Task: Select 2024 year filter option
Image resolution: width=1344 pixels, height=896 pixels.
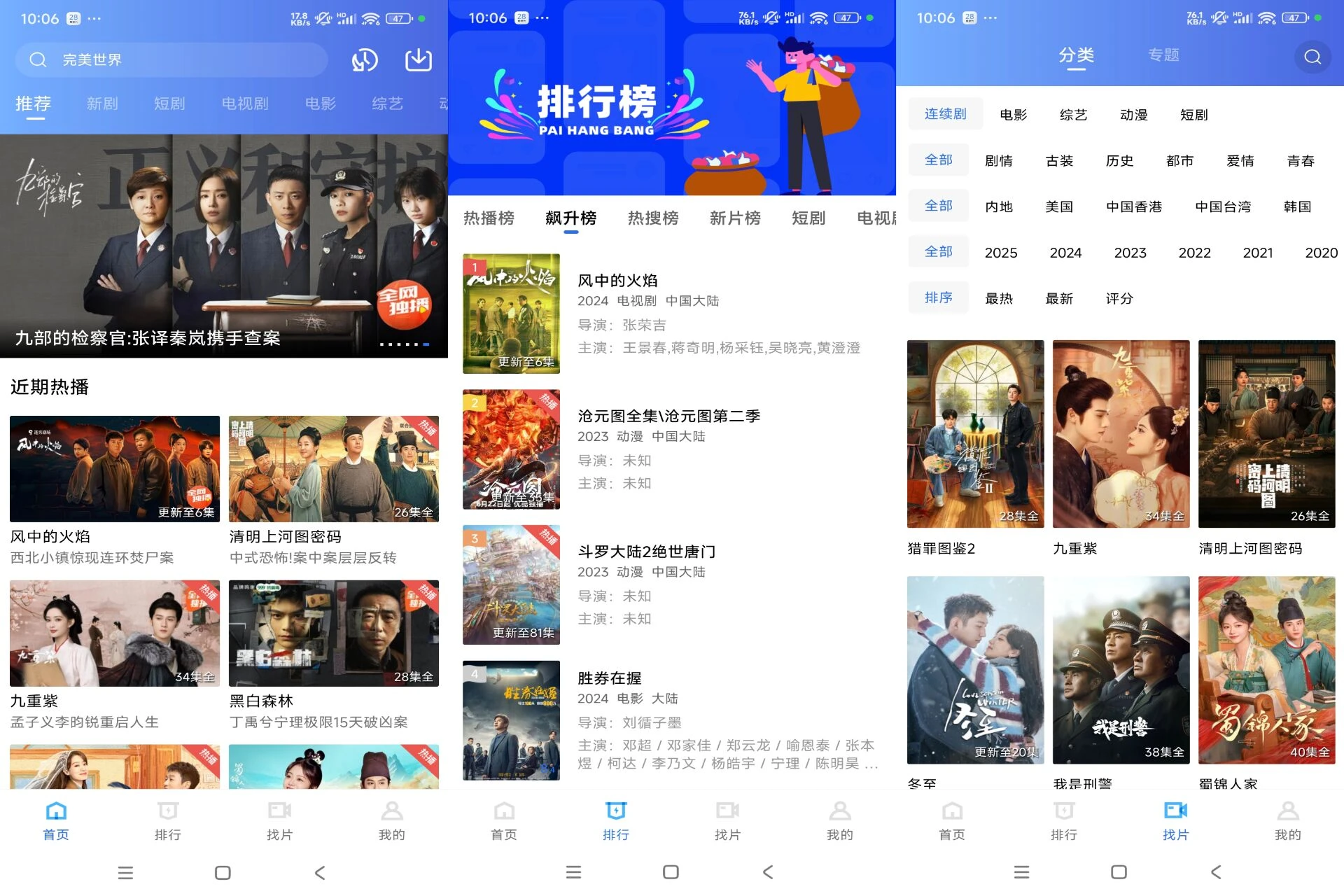Action: [x=1063, y=253]
